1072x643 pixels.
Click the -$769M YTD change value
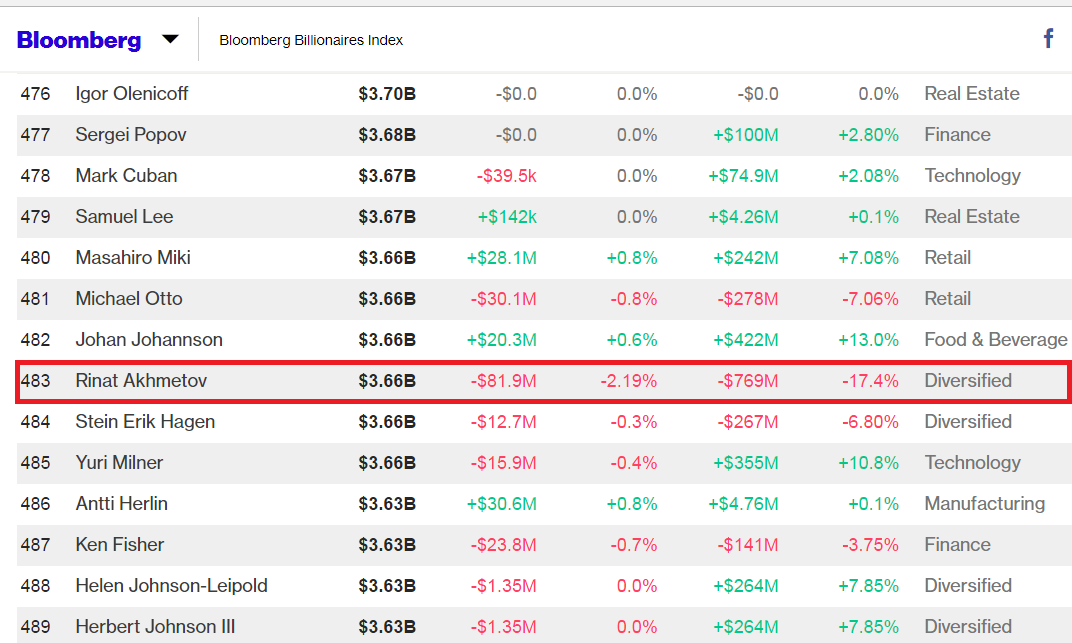(x=747, y=381)
